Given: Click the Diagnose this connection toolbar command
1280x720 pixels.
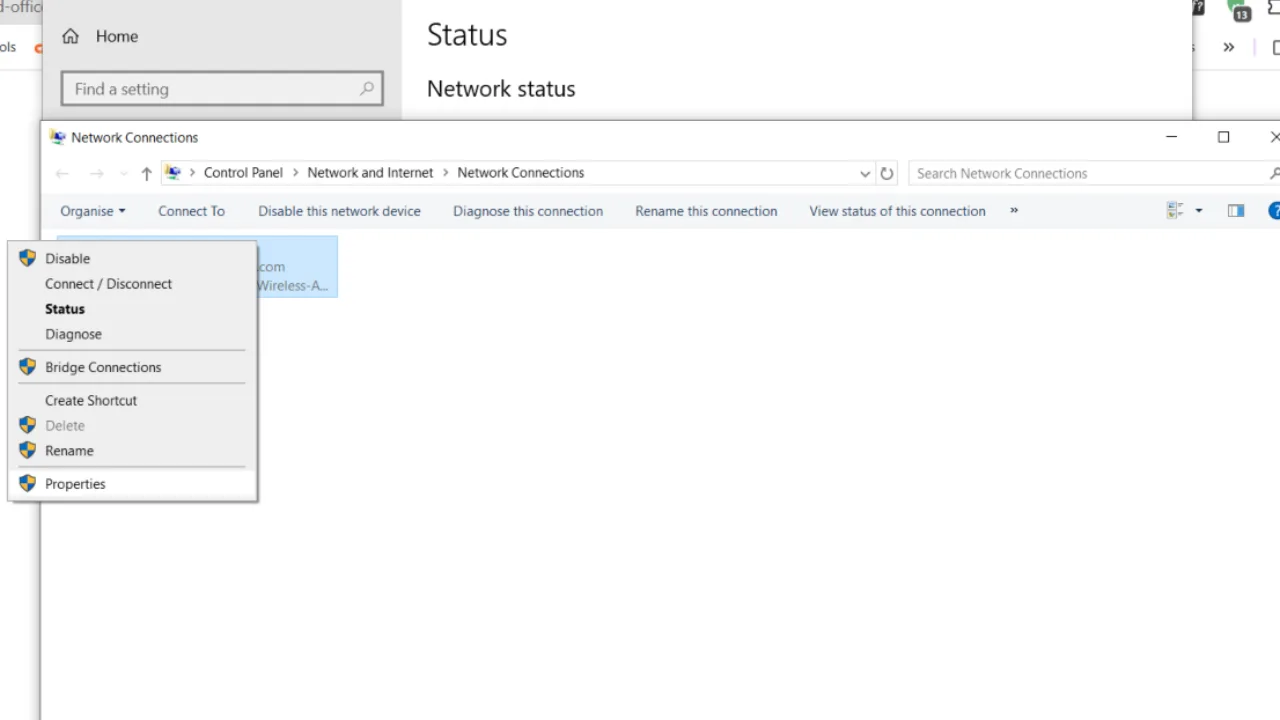Looking at the screenshot, I should [x=527, y=211].
